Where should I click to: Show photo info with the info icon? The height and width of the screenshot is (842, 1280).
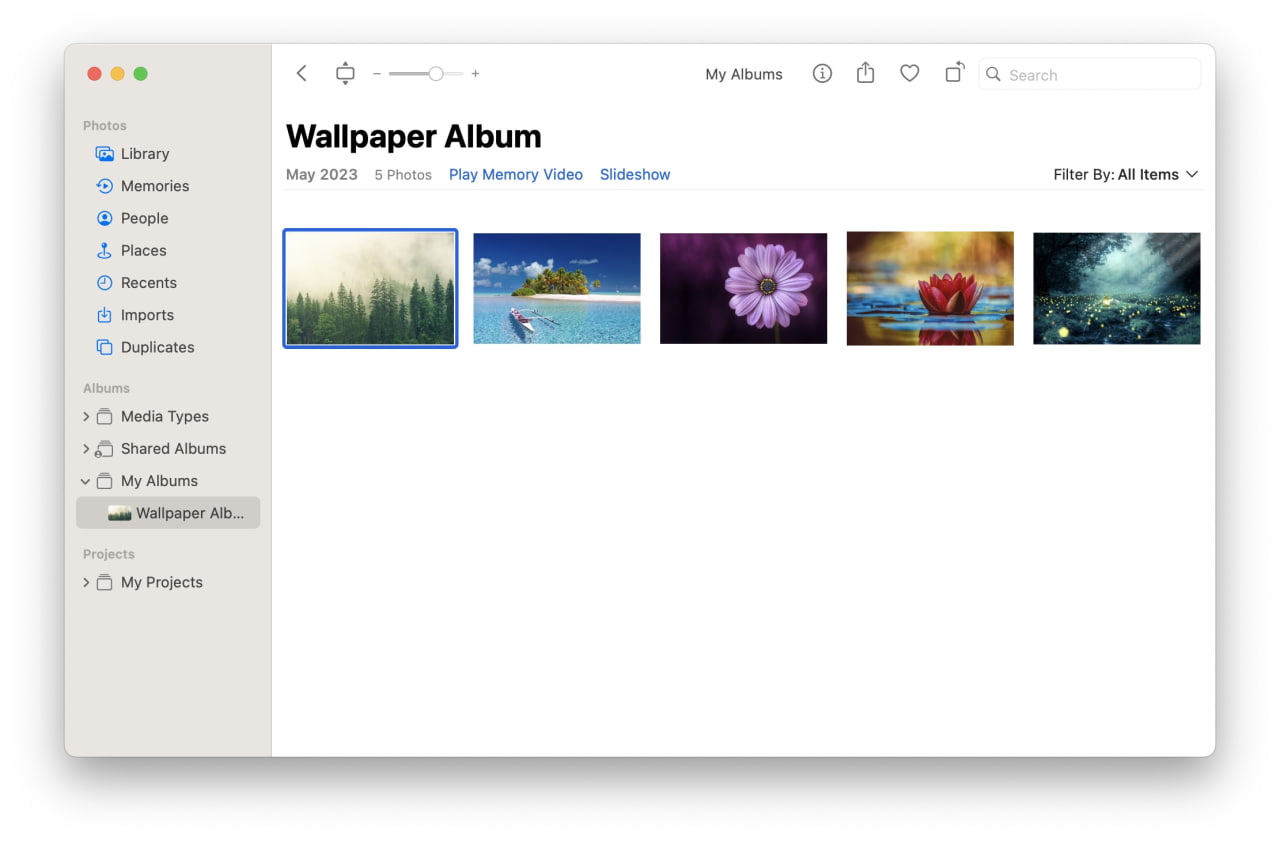(x=822, y=73)
